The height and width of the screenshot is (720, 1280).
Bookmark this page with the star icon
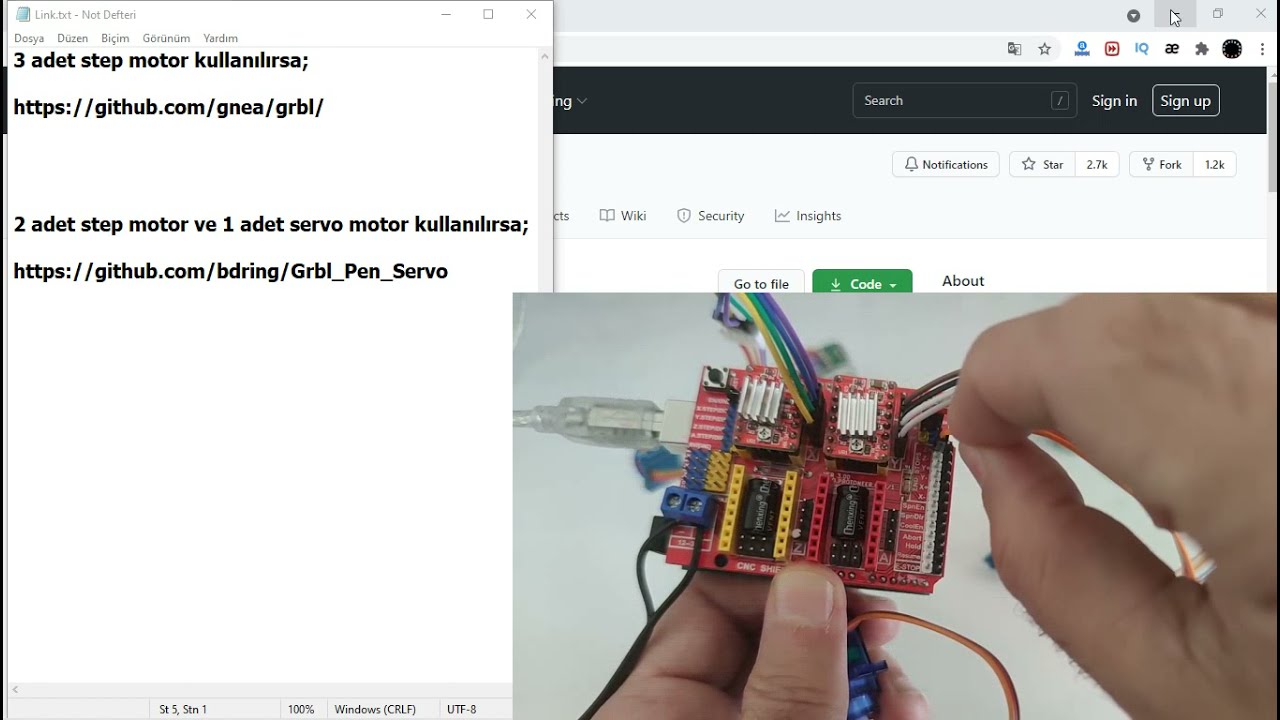pos(1044,49)
